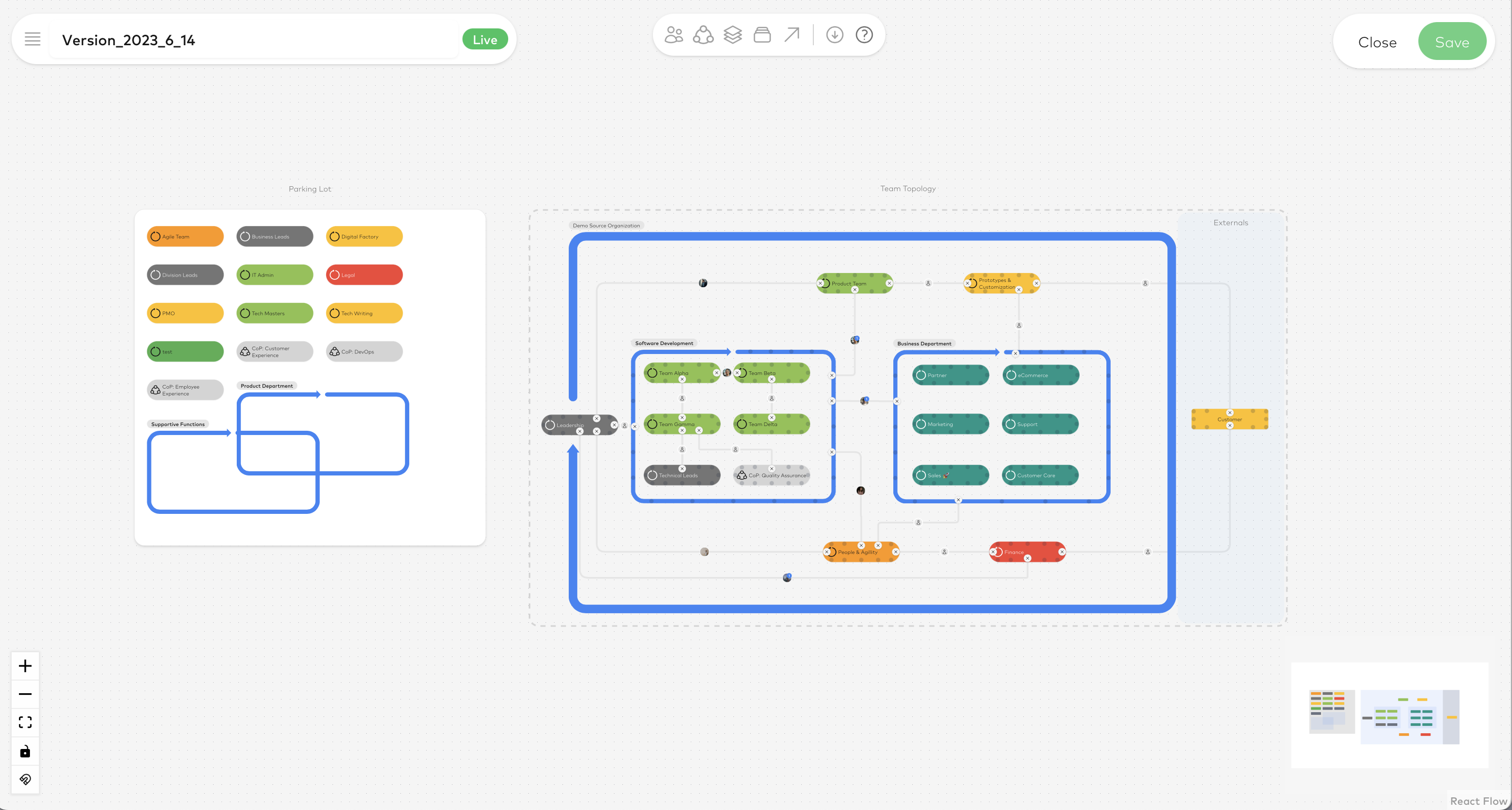Select the Product Department label
This screenshot has width=1512, height=810.
click(x=267, y=386)
